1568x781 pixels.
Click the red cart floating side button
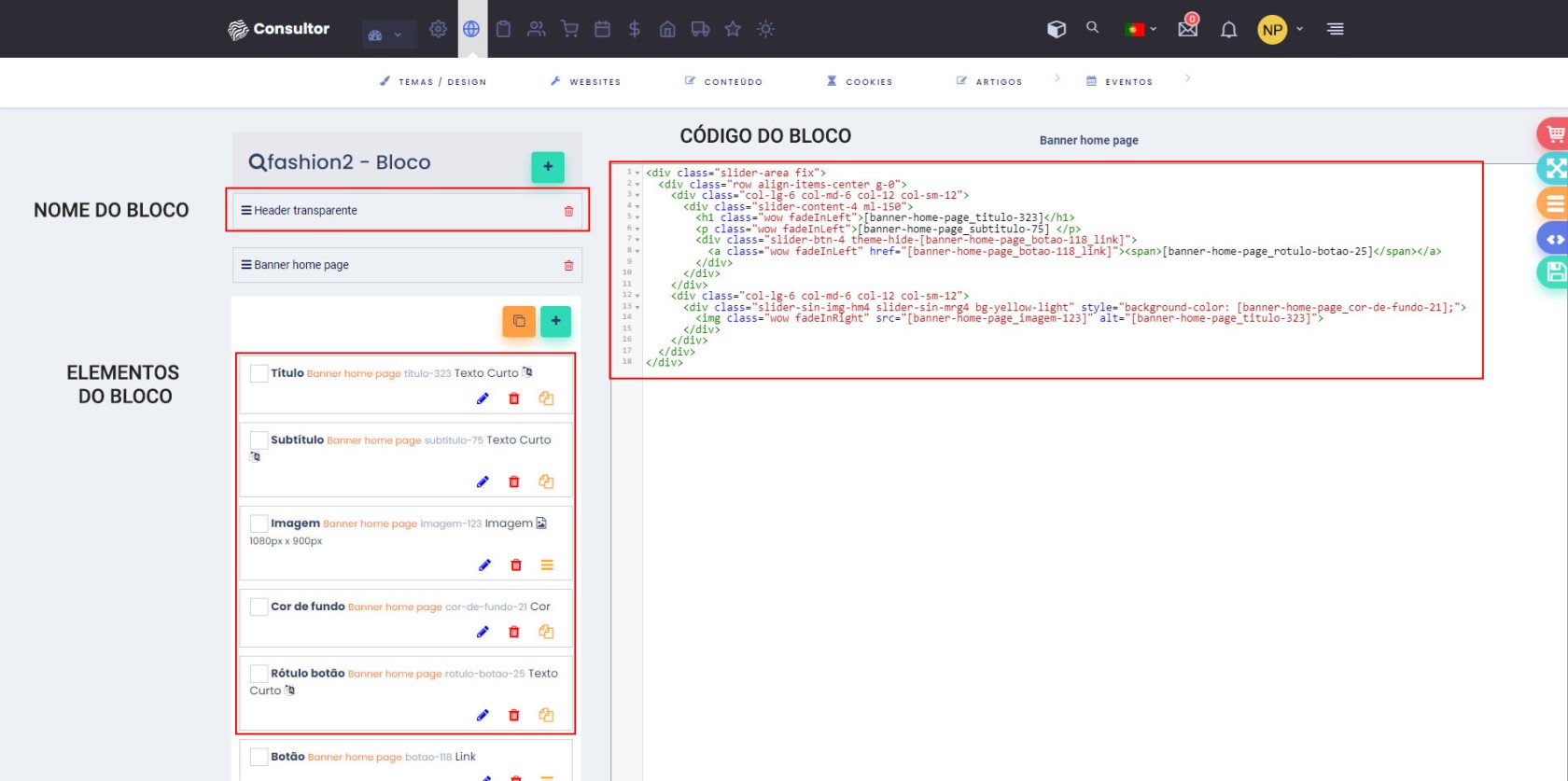1553,134
